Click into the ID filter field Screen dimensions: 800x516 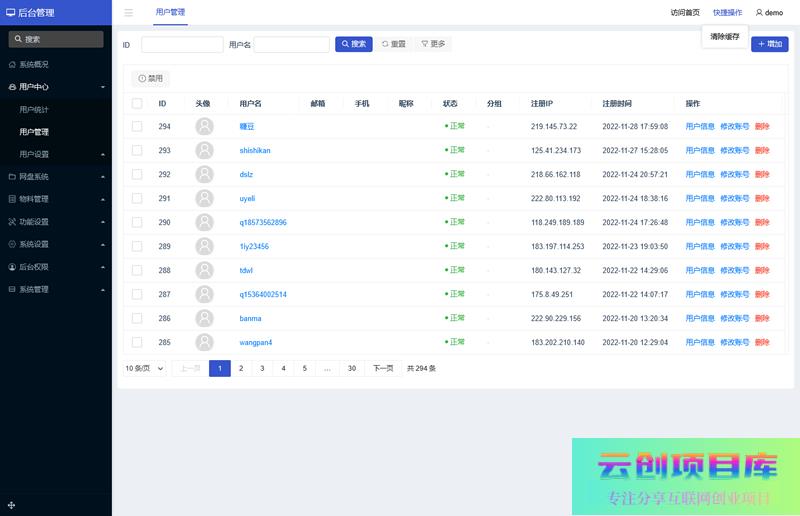pyautogui.click(x=182, y=44)
